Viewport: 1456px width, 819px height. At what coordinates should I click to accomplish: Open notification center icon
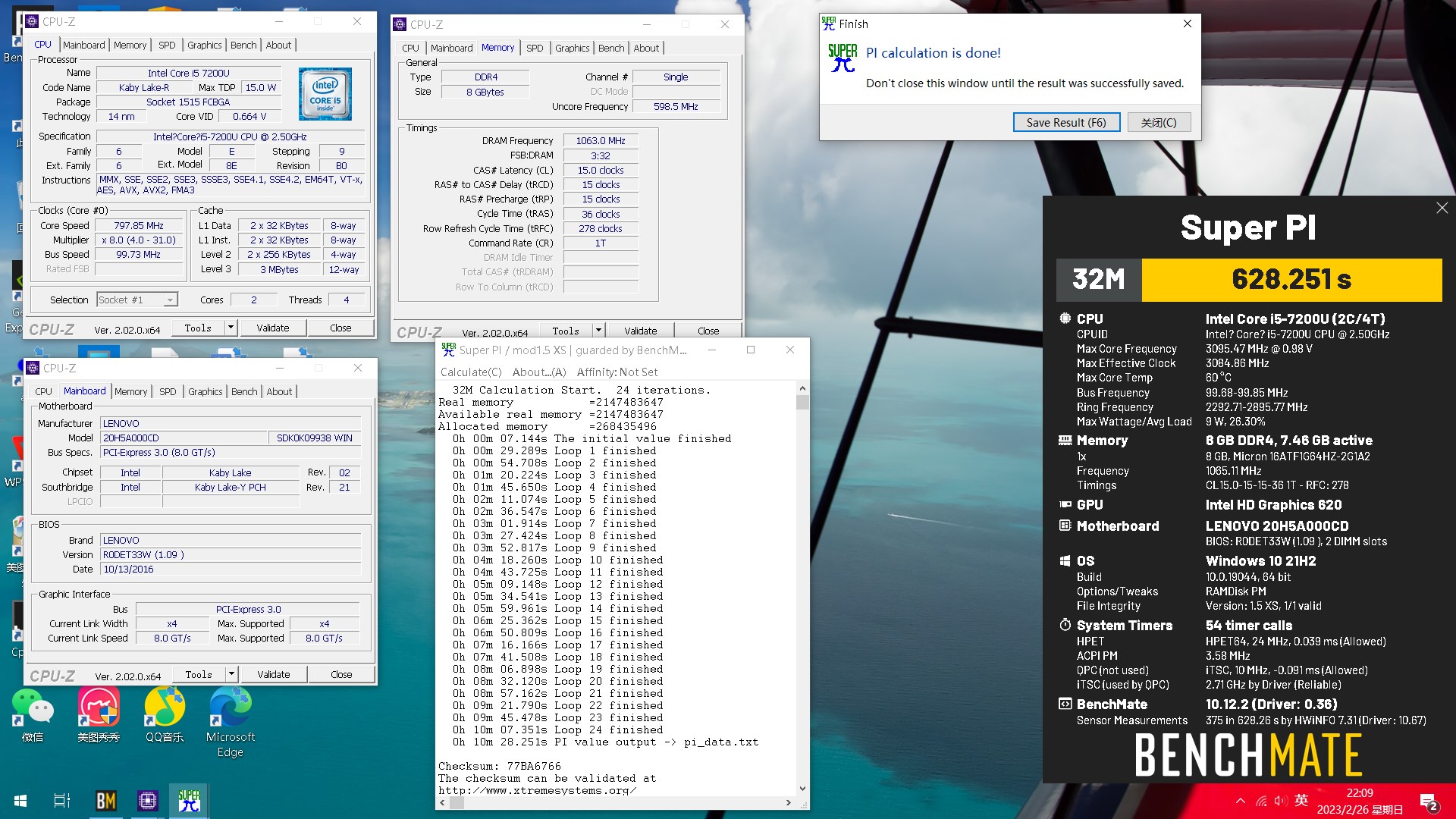pos(1429,802)
